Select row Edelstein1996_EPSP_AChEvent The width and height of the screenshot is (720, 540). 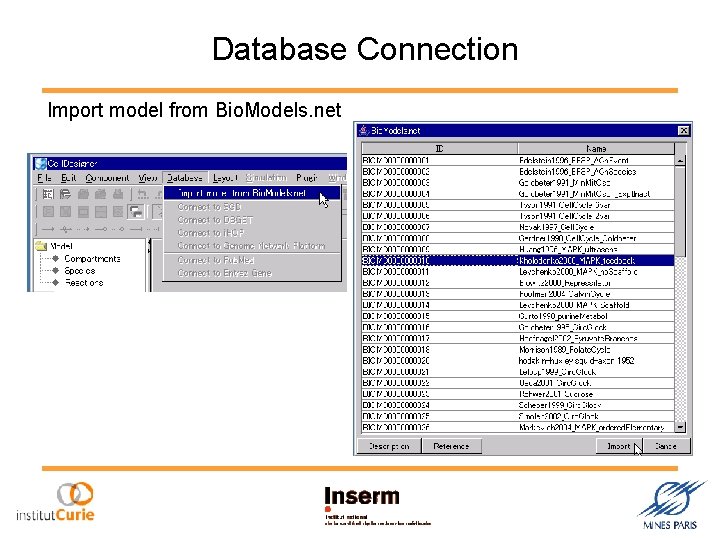click(x=518, y=160)
